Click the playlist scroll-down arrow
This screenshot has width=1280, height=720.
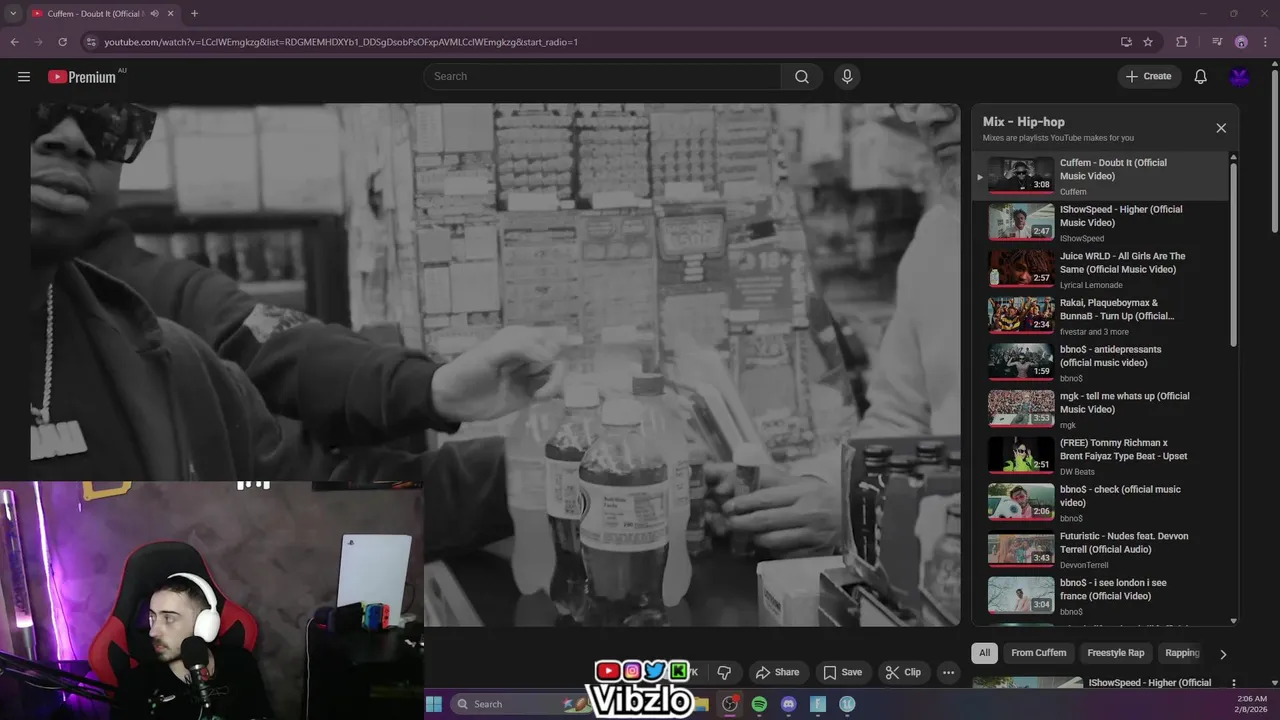coord(1233,621)
